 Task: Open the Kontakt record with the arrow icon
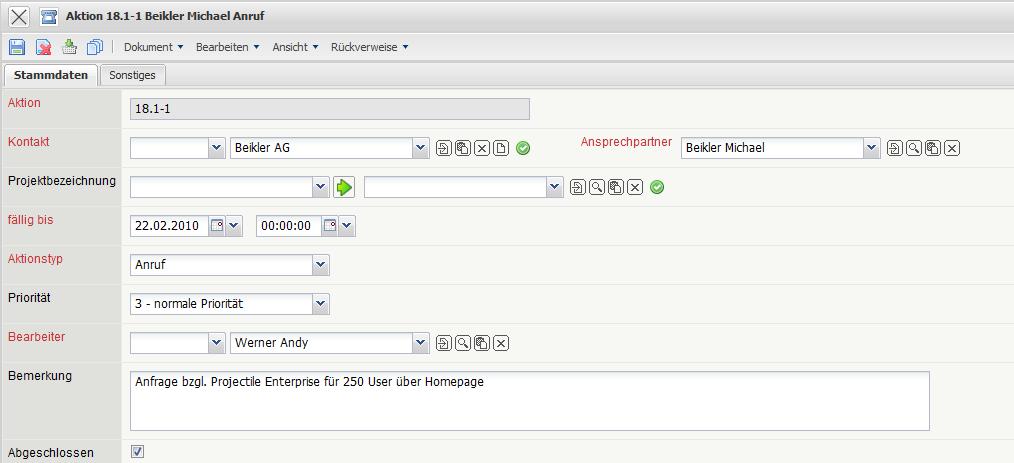coord(444,148)
